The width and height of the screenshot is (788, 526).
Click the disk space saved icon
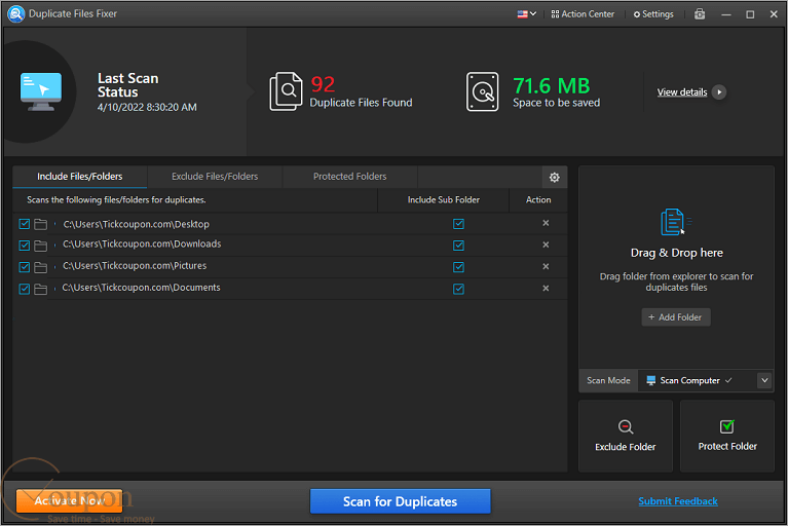(x=482, y=91)
